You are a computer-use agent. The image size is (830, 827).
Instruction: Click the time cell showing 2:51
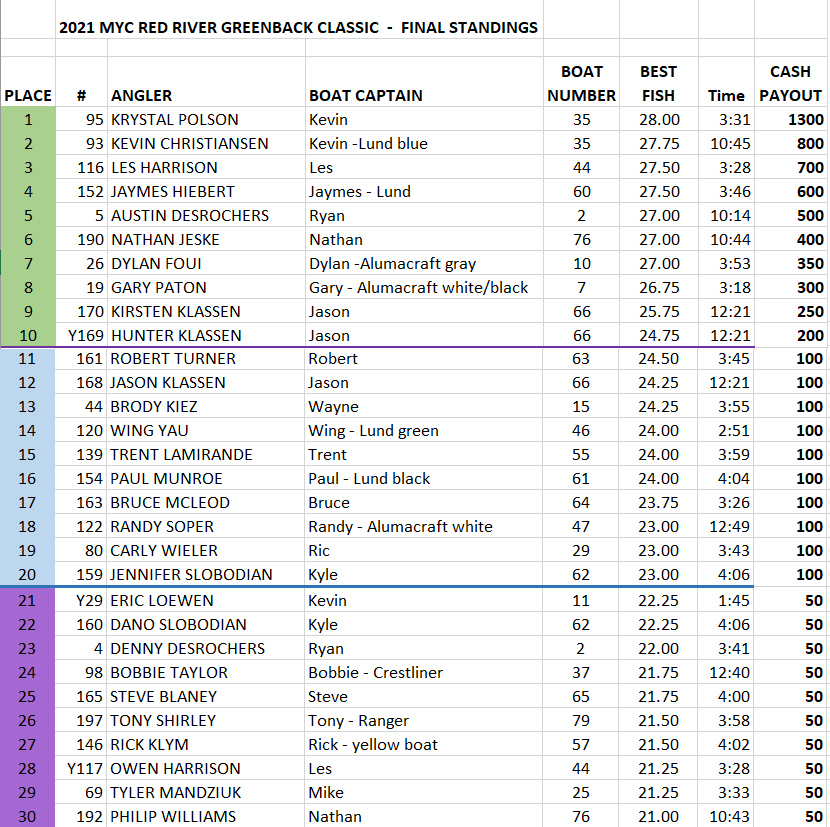[x=728, y=431]
